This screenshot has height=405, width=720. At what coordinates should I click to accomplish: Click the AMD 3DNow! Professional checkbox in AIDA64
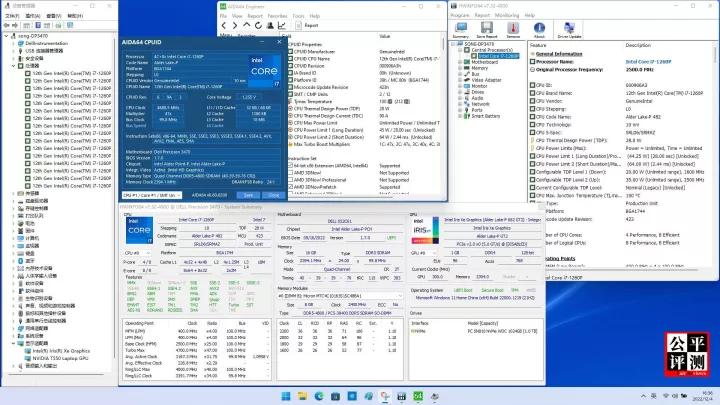pos(290,180)
